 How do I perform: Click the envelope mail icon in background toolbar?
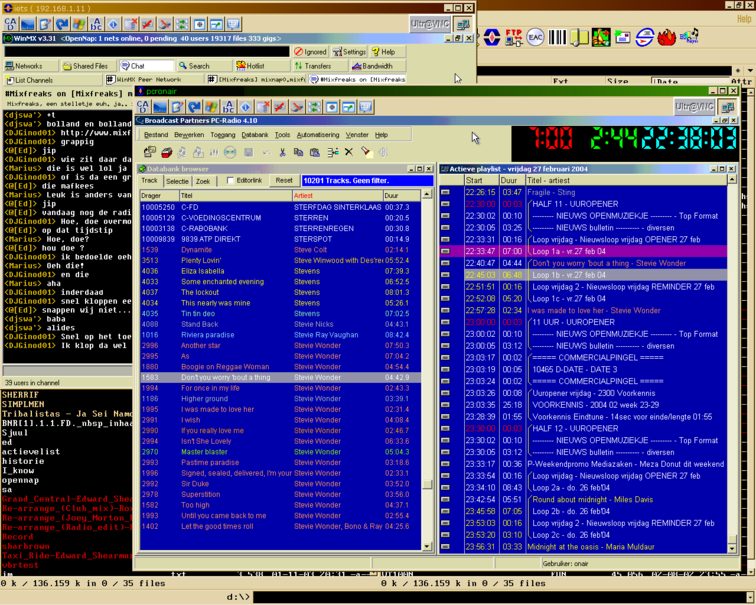(622, 37)
